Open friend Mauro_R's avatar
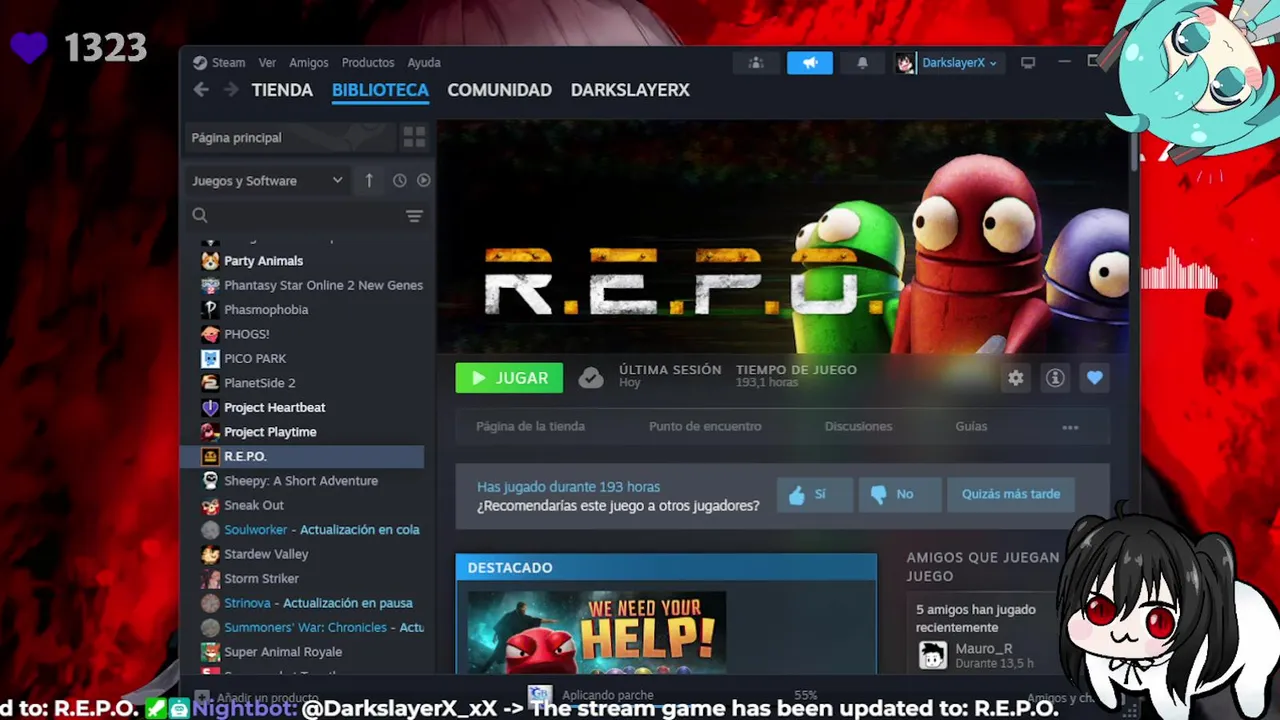The width and height of the screenshot is (1280, 720). tap(933, 656)
